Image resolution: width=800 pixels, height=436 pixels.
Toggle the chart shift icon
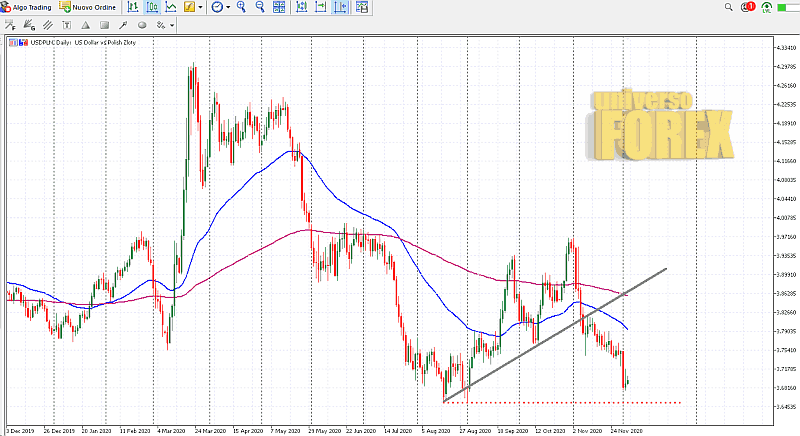pos(320,7)
